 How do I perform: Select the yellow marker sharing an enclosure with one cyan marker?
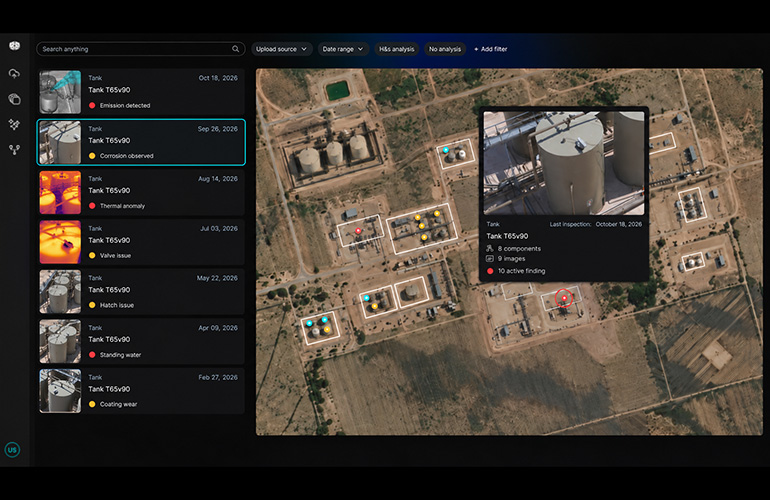click(x=375, y=306)
